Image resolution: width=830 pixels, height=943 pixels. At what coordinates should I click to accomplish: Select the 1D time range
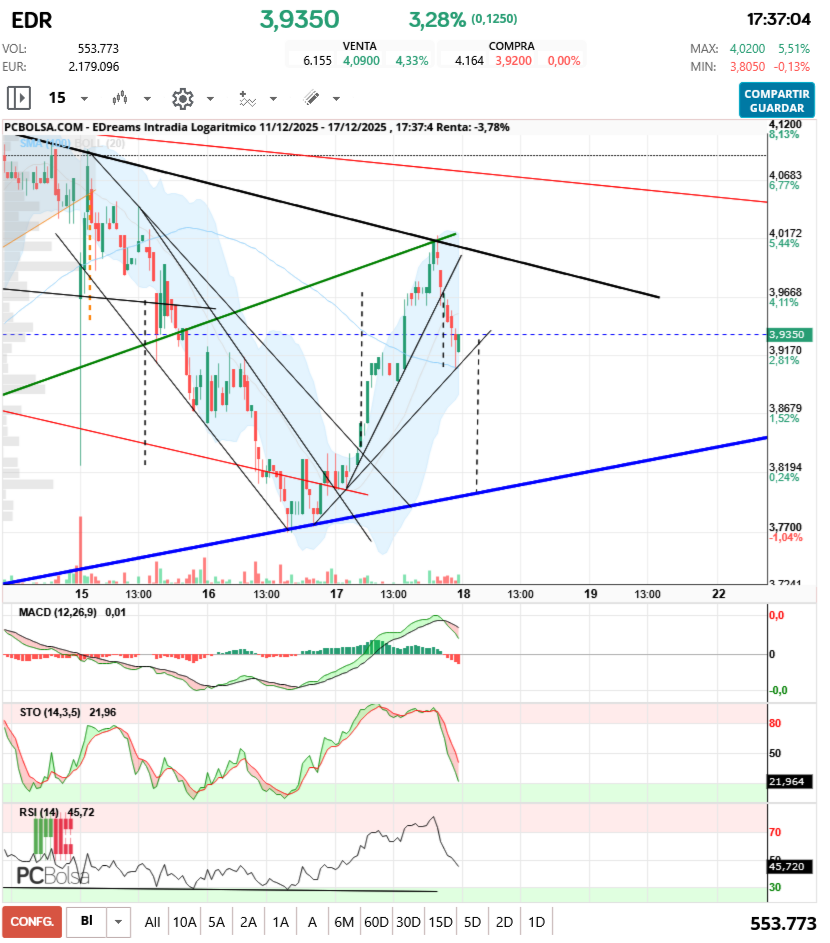click(536, 922)
